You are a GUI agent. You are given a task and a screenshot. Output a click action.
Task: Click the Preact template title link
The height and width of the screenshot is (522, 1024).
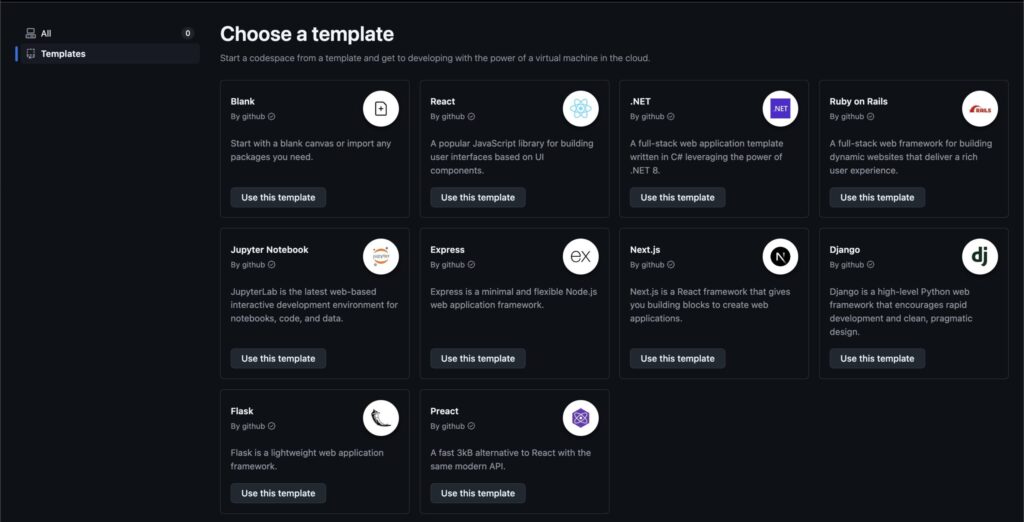coord(444,411)
